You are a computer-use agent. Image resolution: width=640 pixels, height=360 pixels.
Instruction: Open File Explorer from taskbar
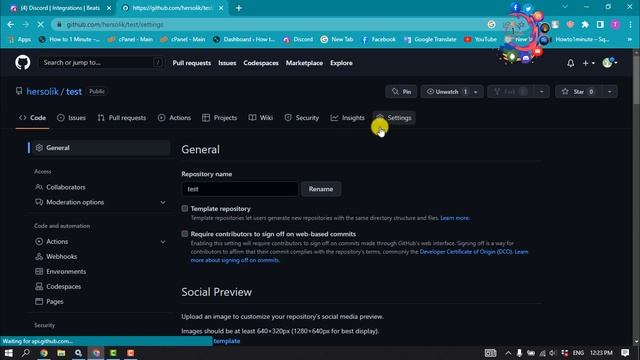(61, 353)
